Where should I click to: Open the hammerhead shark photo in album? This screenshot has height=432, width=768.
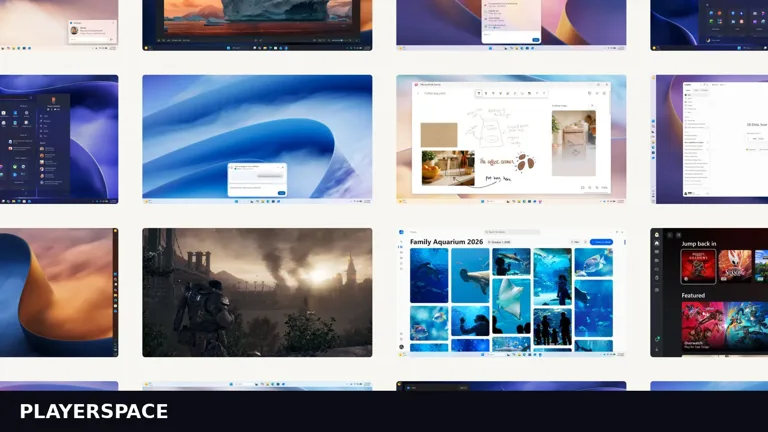tap(470, 275)
